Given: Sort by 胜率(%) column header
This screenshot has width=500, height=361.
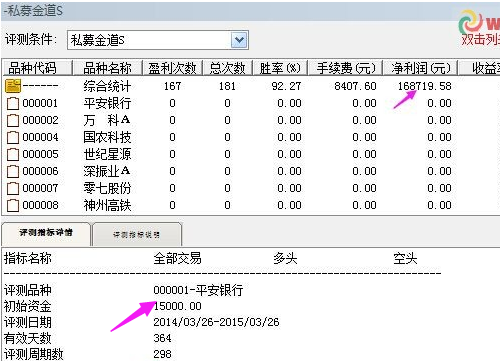Looking at the screenshot, I should coord(280,68).
